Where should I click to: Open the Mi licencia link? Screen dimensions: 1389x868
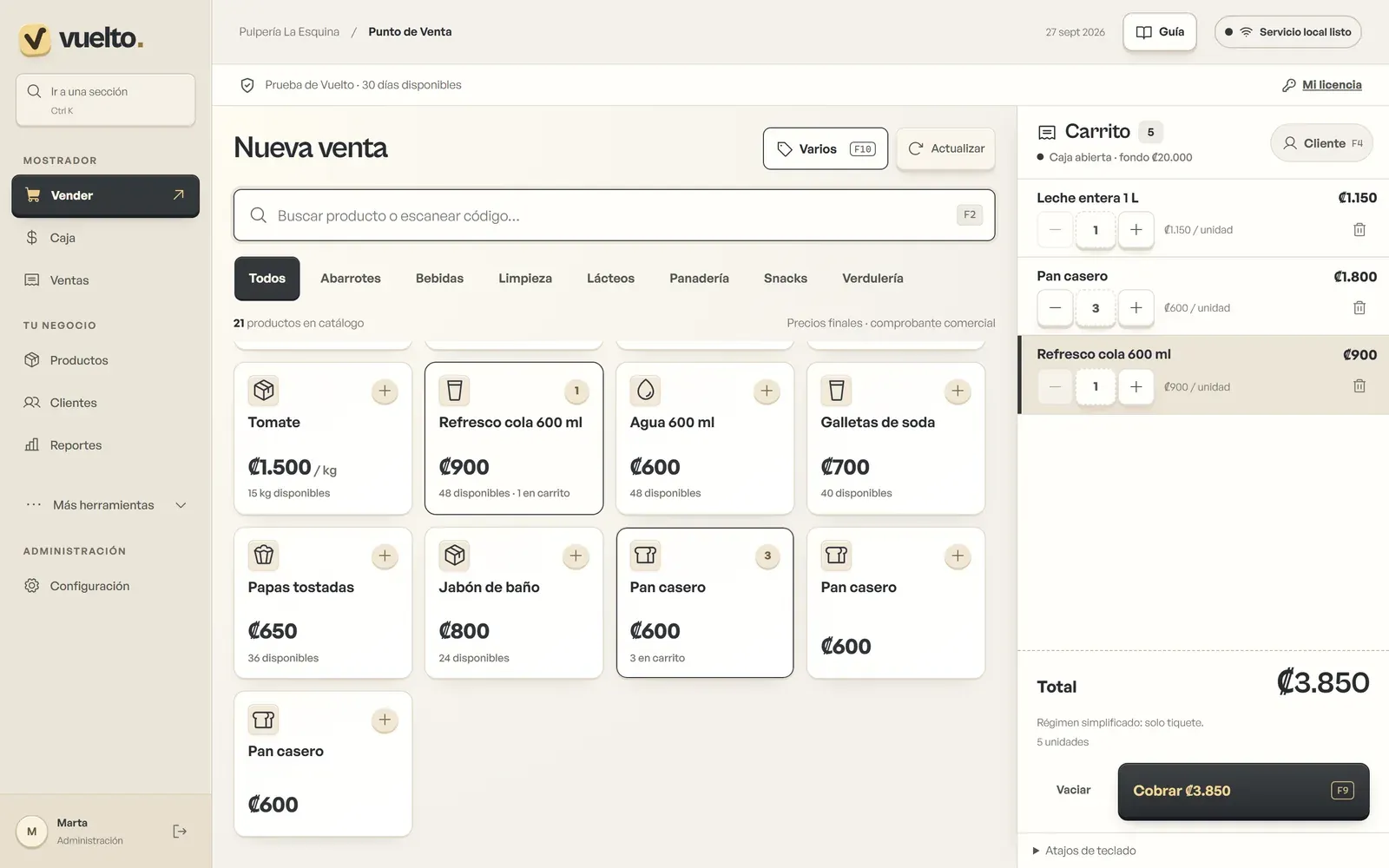click(1332, 85)
